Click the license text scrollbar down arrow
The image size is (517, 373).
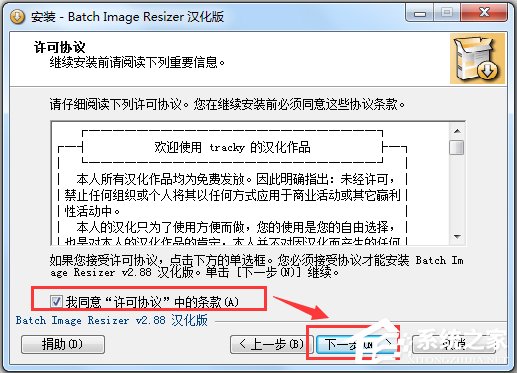[457, 237]
